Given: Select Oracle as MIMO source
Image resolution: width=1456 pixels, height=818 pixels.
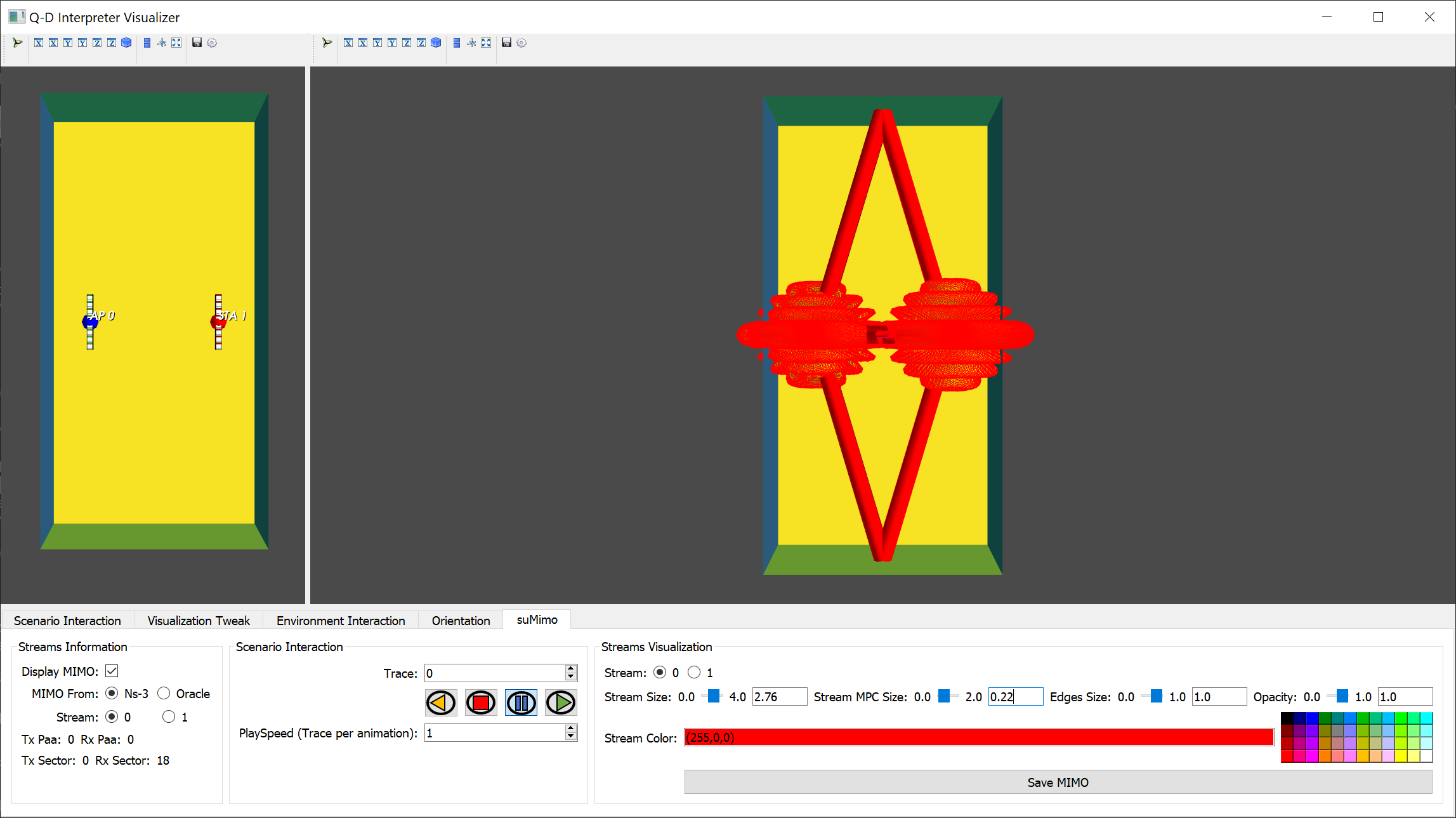Looking at the screenshot, I should (x=164, y=693).
